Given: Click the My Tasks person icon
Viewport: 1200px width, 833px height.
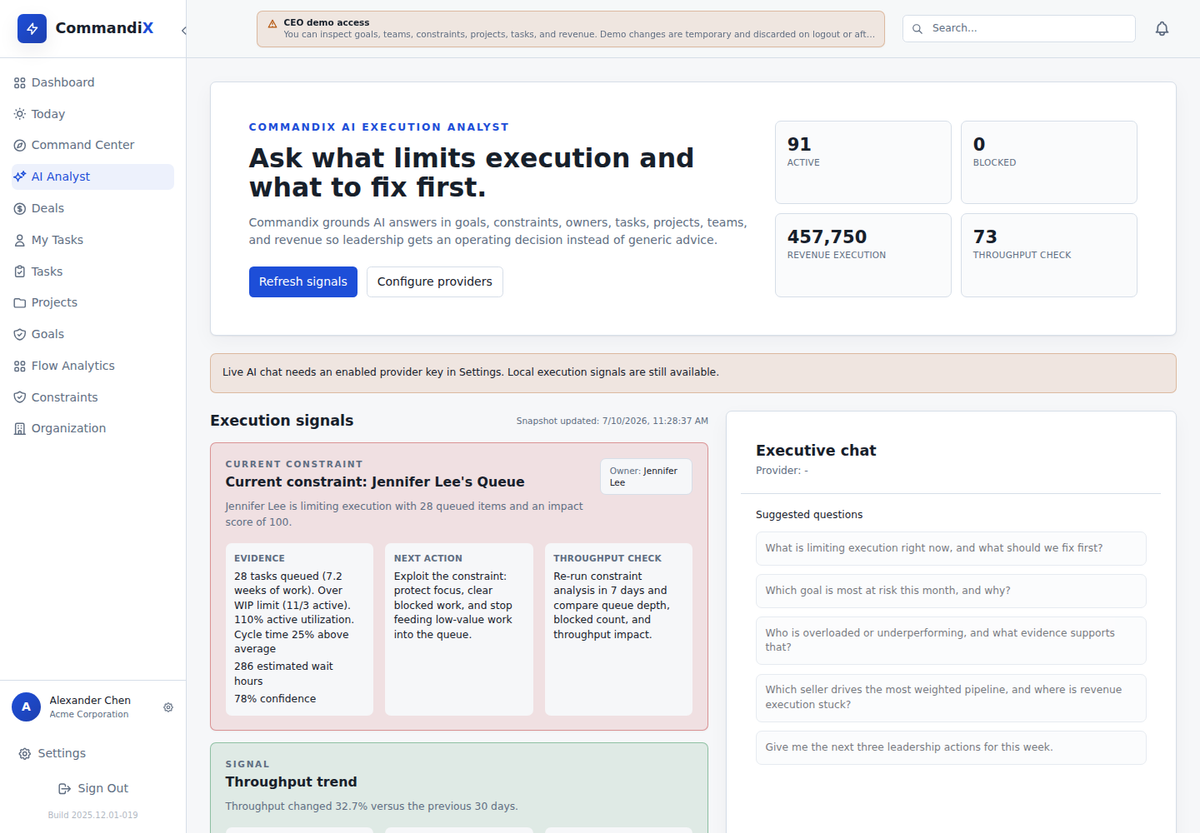Looking at the screenshot, I should (x=19, y=240).
